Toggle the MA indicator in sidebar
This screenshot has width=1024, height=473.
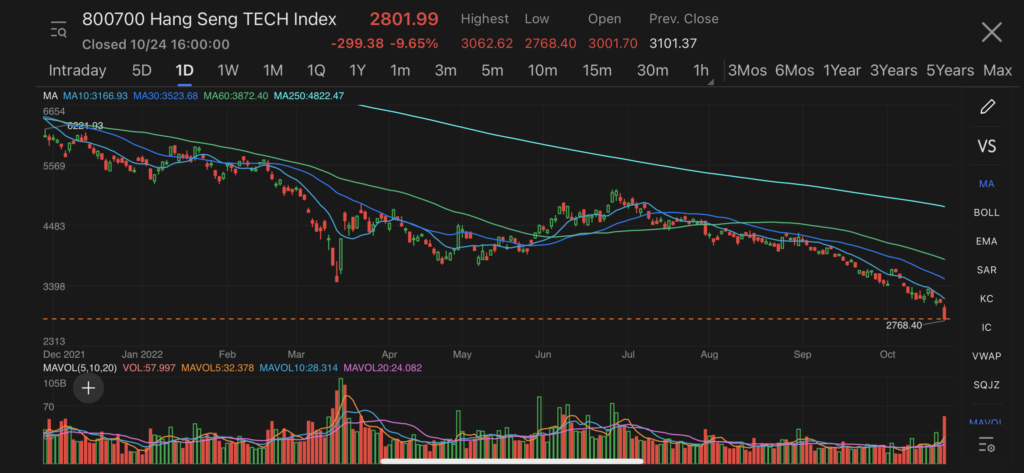986,184
